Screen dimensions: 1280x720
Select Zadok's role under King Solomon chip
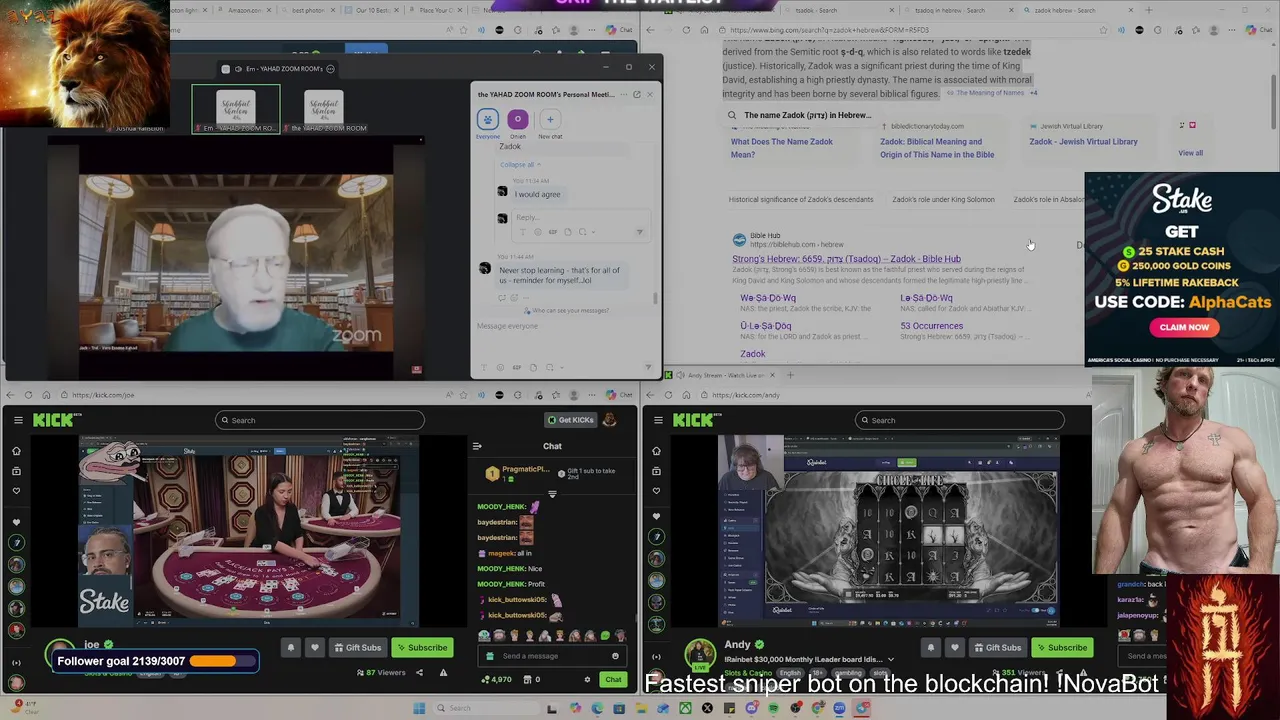[x=943, y=199]
